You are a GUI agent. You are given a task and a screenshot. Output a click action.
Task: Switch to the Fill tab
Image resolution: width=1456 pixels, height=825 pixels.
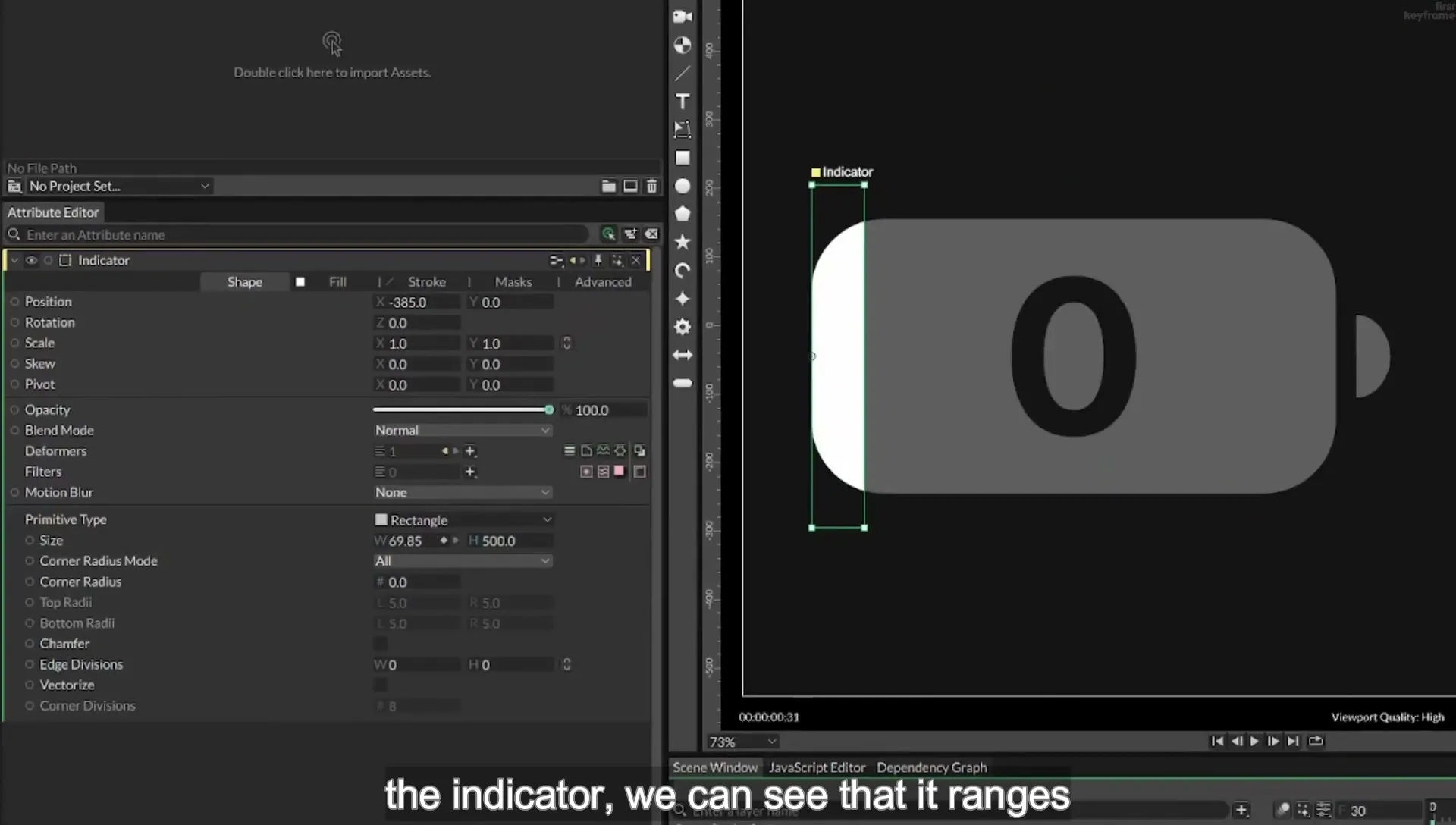tap(337, 282)
